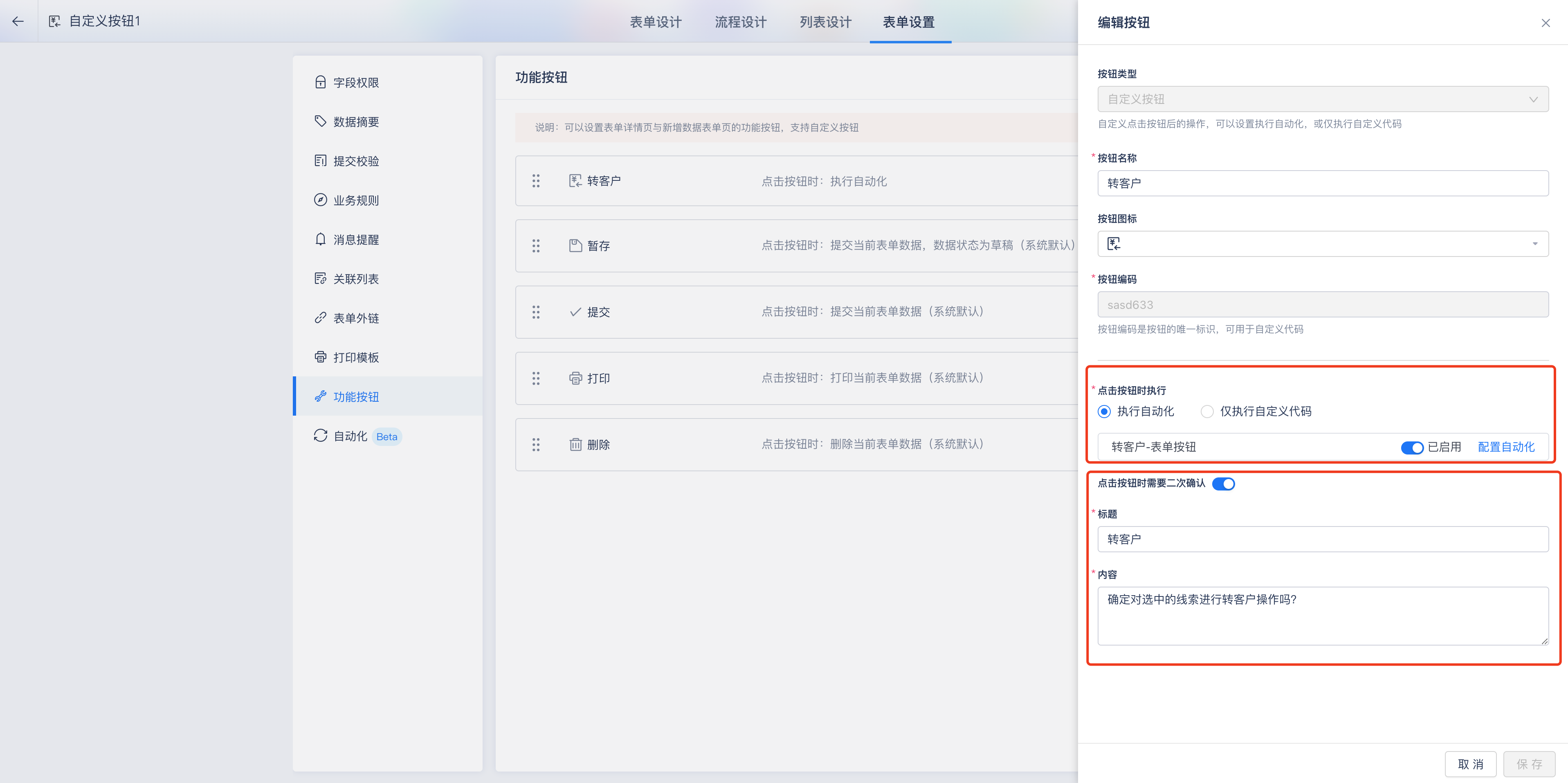
Task: Click the drag handle of 暂存 row
Action: click(536, 245)
